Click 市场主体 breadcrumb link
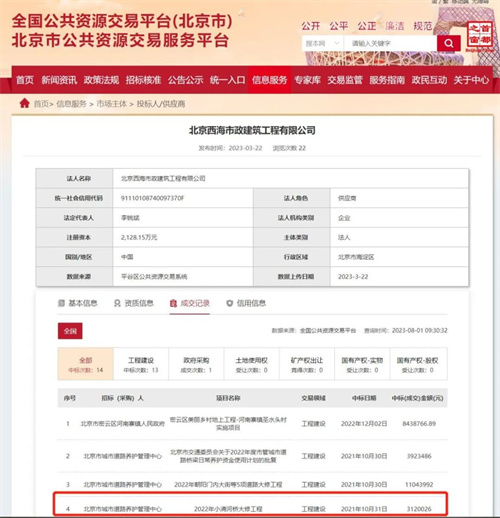 pos(112,104)
